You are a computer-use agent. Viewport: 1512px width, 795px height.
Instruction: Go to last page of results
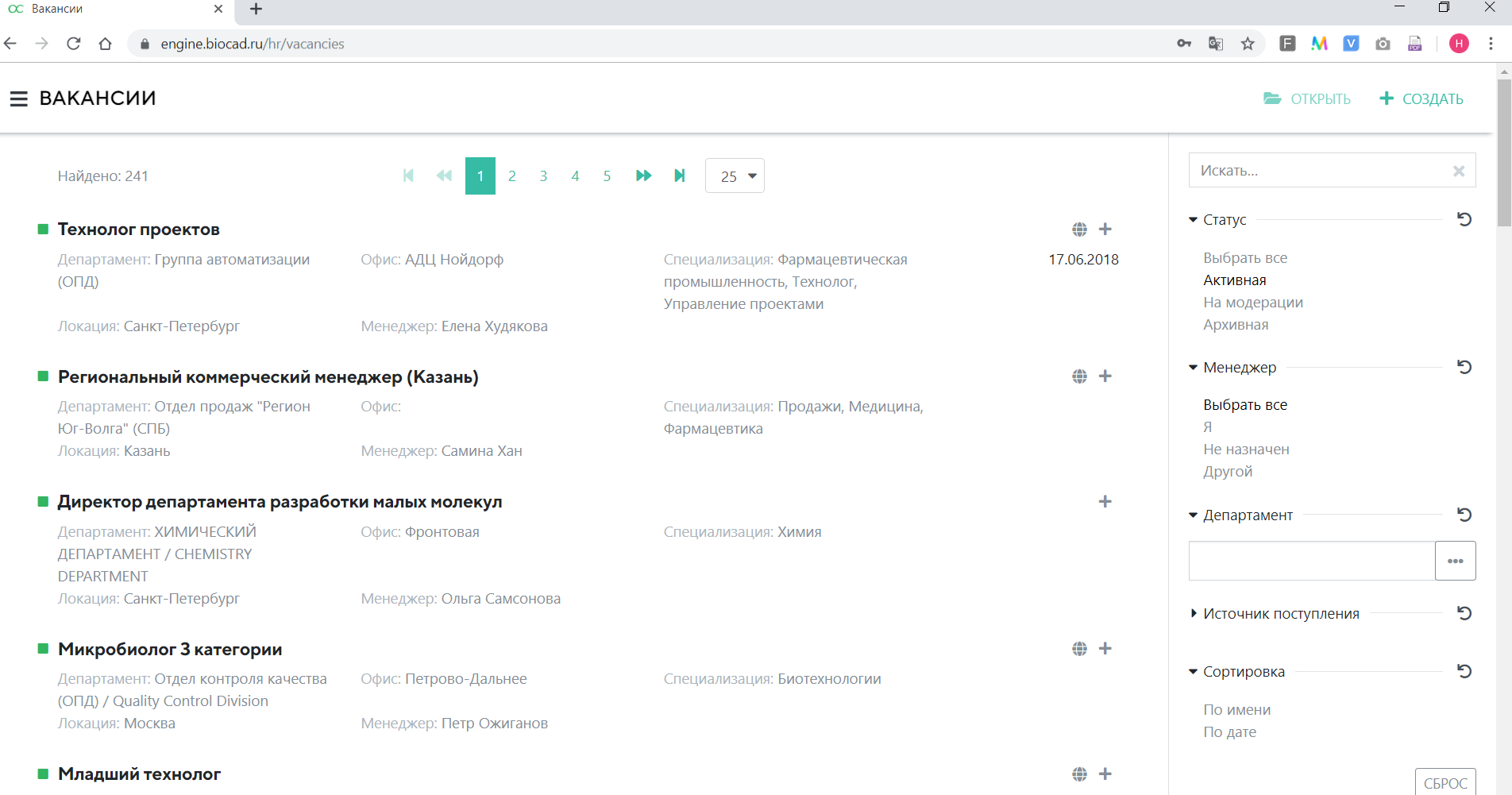pos(679,176)
